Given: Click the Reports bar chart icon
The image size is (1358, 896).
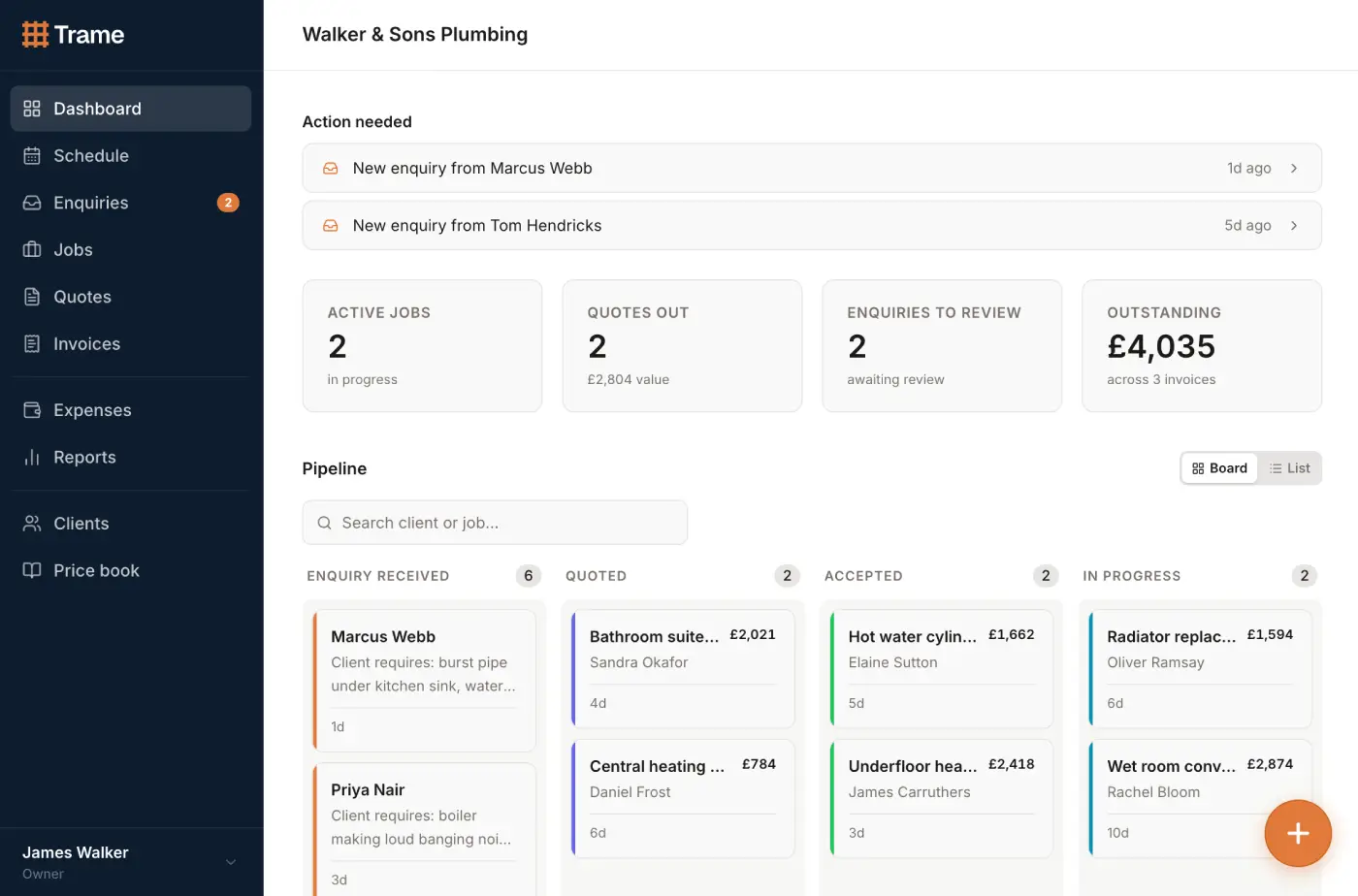Looking at the screenshot, I should click(32, 457).
